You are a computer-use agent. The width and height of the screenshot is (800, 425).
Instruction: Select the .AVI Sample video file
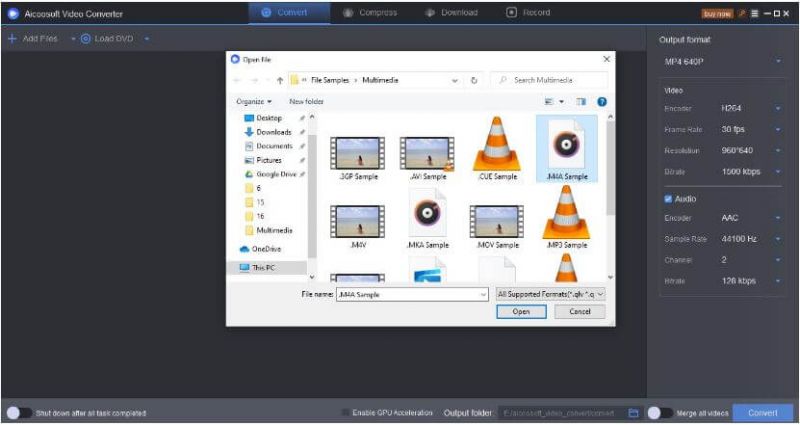[x=428, y=158]
